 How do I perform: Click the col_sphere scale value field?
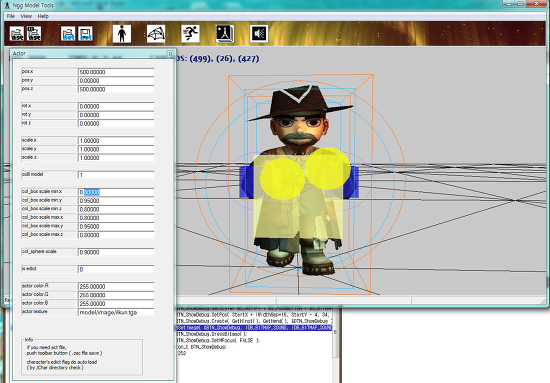[116, 252]
